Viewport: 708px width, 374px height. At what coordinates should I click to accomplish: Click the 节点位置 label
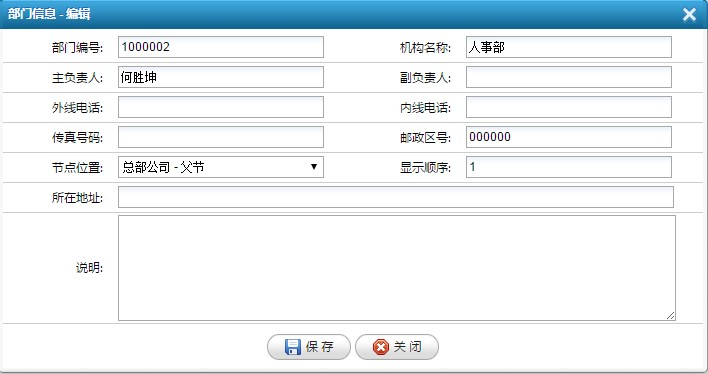[77, 168]
